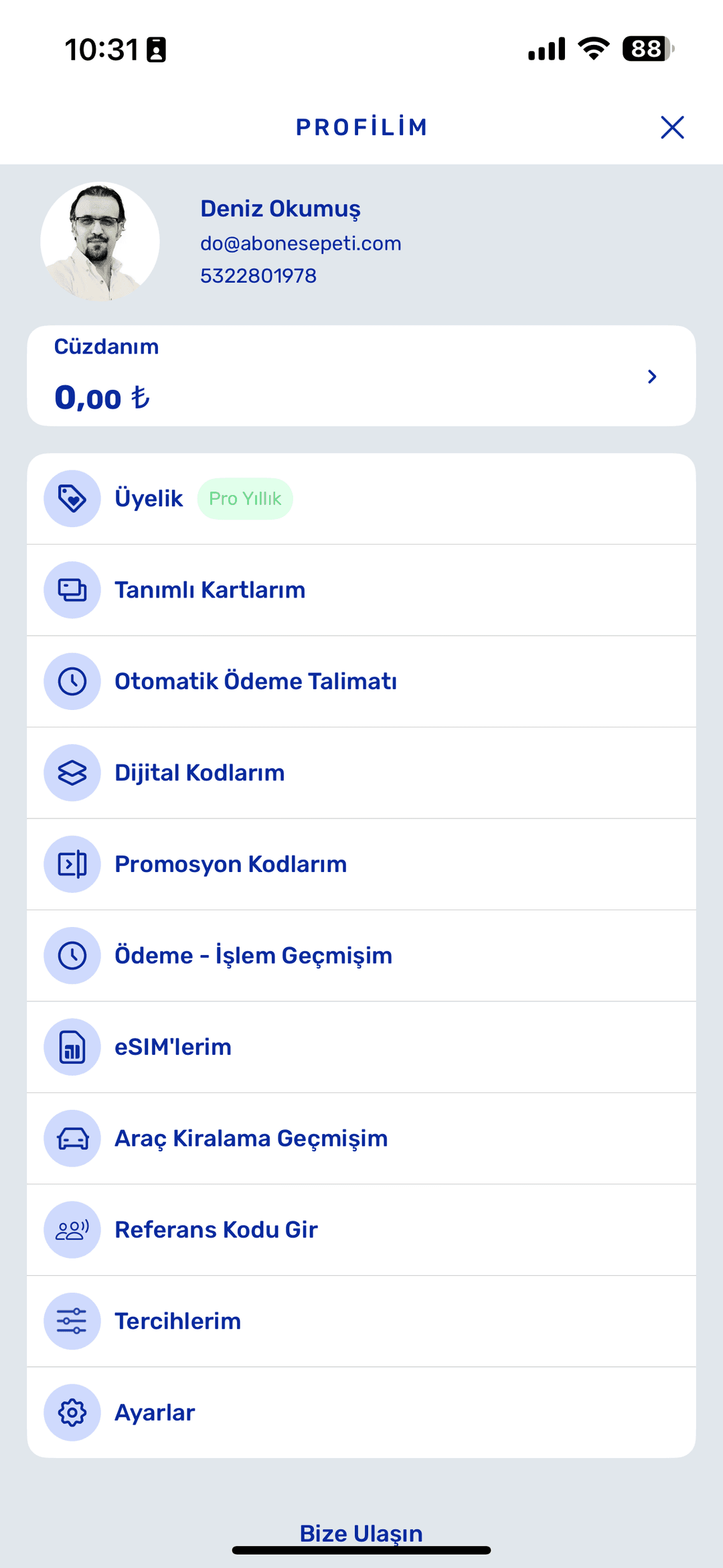Open the Tanımlı Kartlarım cards icon
This screenshot has height=1568, width=723.
tap(72, 590)
